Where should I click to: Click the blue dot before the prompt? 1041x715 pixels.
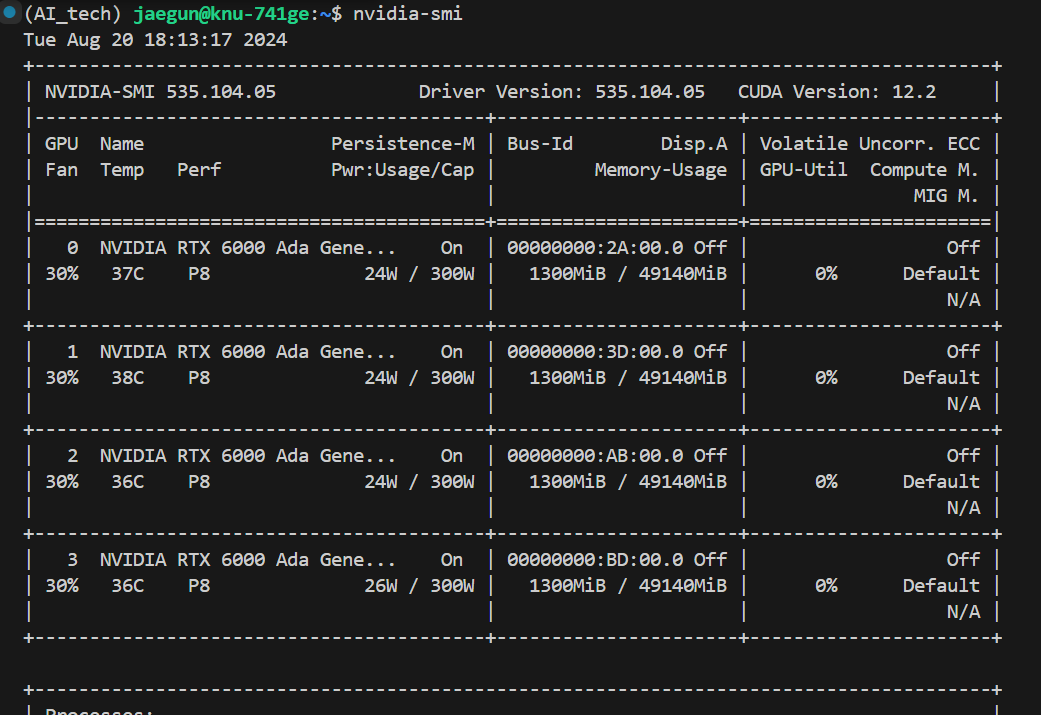[x=9, y=12]
